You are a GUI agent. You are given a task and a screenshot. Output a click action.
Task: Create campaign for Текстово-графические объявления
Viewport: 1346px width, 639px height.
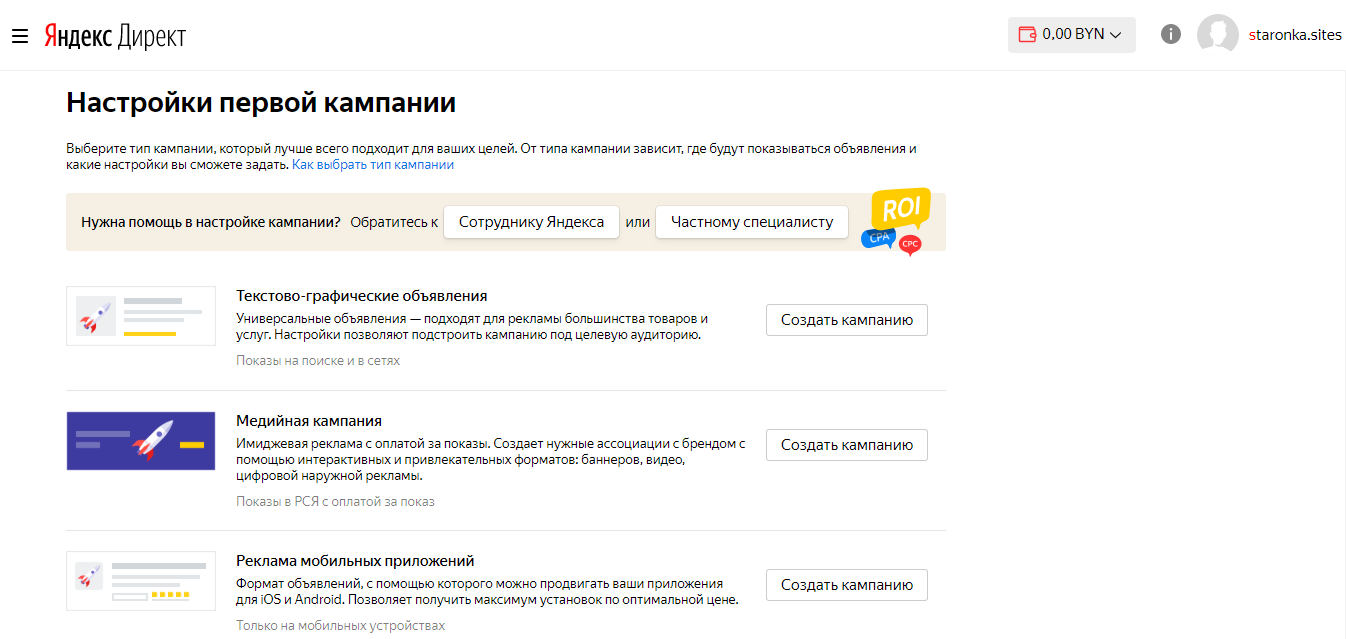(x=847, y=320)
